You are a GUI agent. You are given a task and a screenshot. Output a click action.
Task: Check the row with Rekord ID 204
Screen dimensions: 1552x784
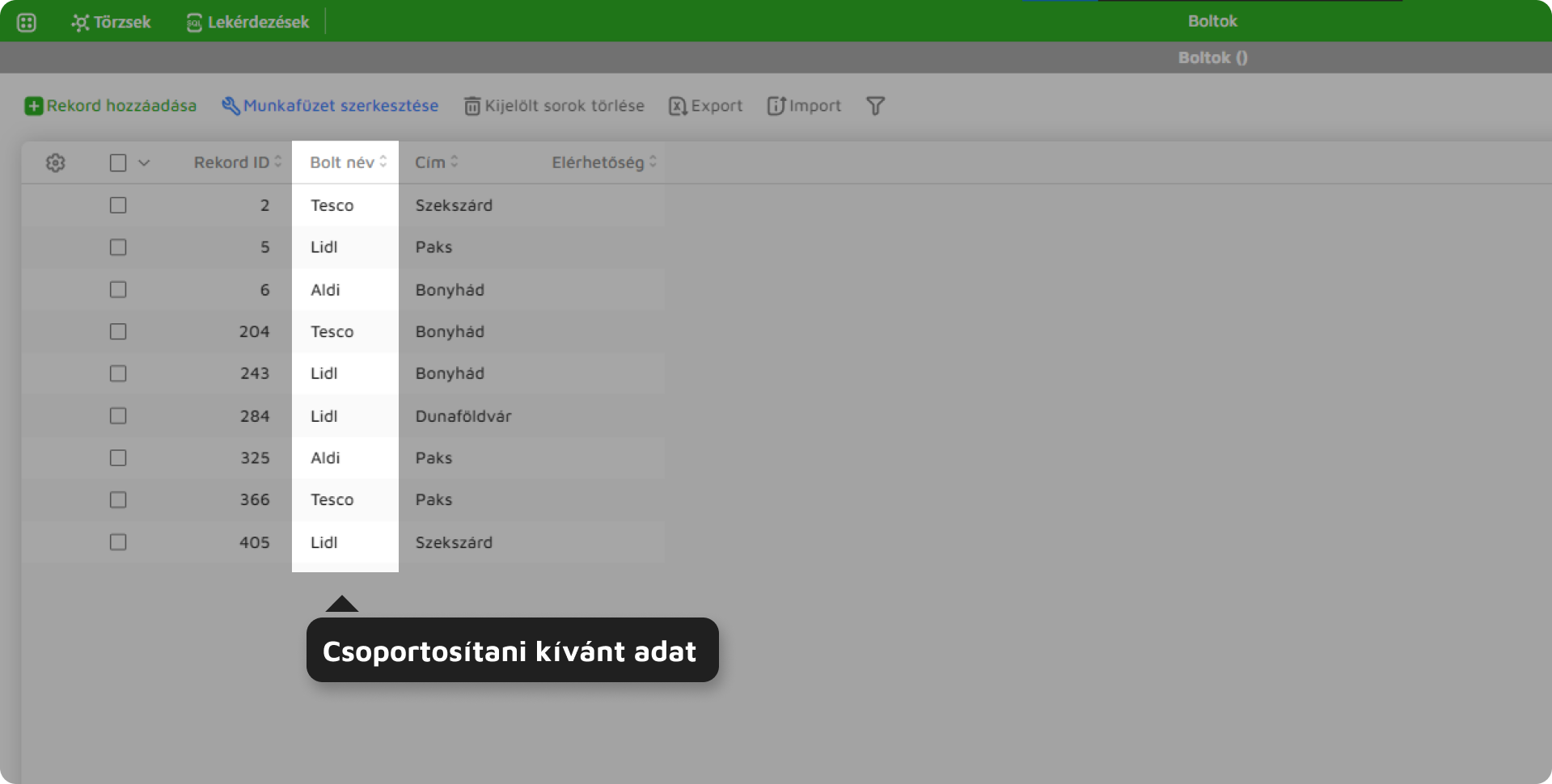click(118, 331)
